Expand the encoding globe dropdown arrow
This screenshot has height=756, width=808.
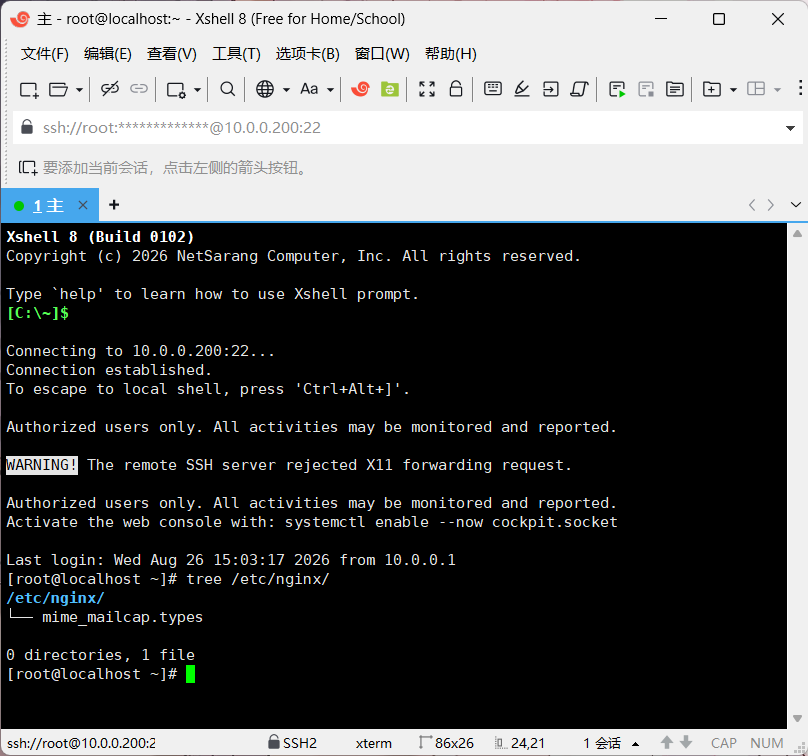click(x=287, y=90)
